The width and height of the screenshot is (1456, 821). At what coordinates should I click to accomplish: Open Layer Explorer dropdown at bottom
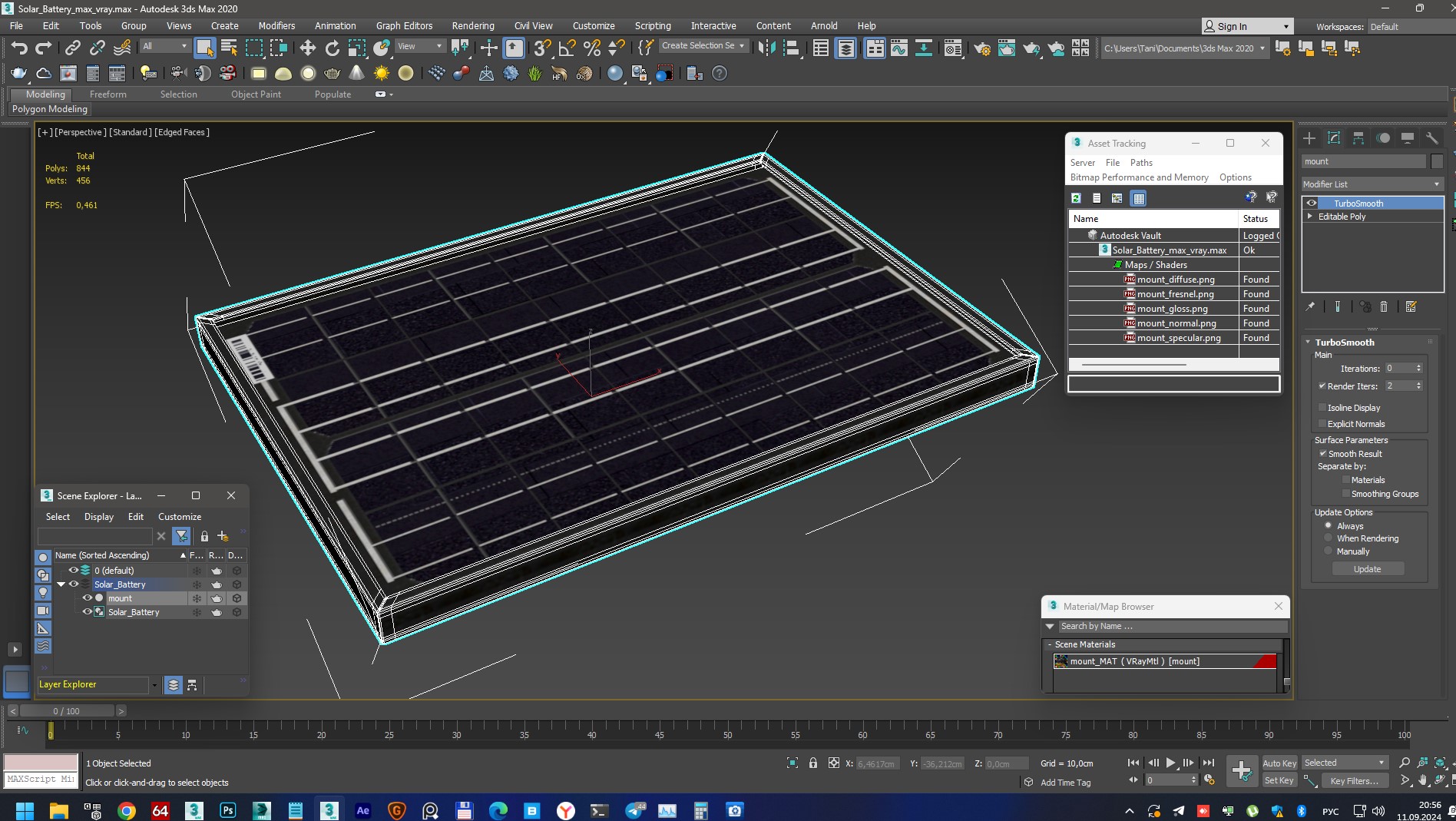(x=154, y=685)
